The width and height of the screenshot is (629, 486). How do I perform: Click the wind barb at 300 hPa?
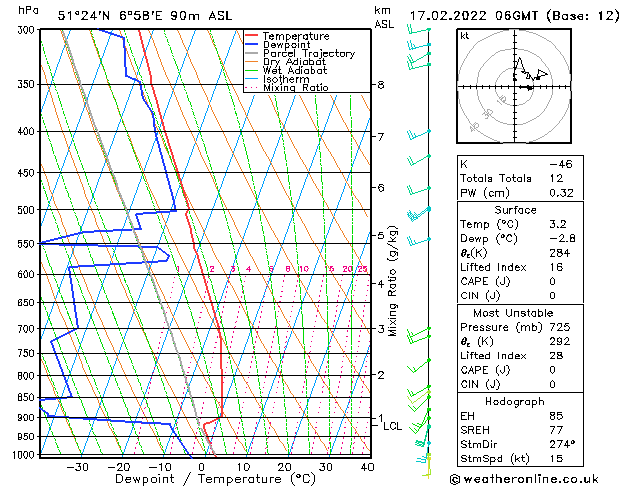click(x=419, y=30)
